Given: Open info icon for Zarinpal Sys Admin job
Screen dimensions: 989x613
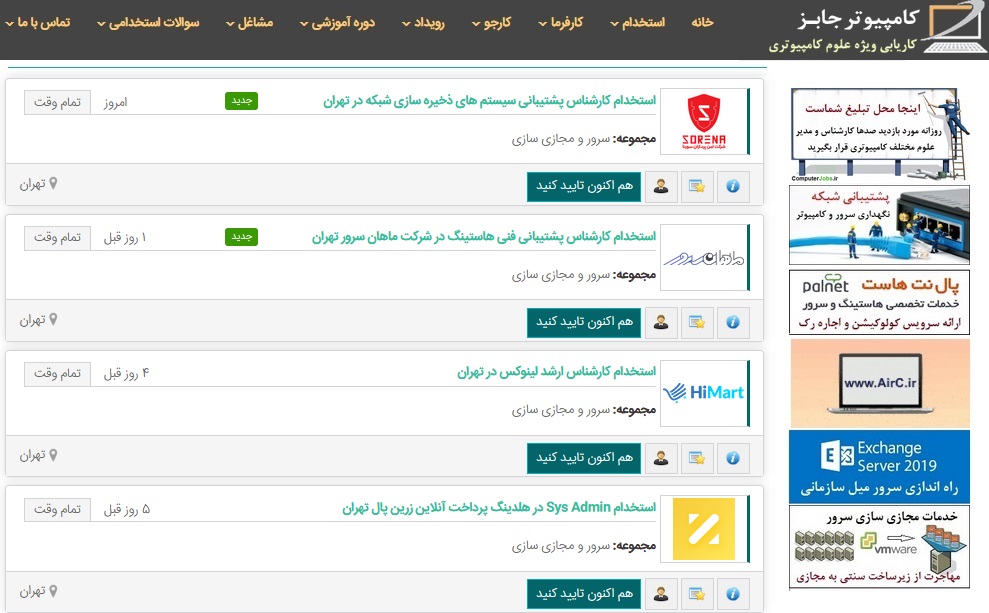Looking at the screenshot, I should (x=733, y=594).
